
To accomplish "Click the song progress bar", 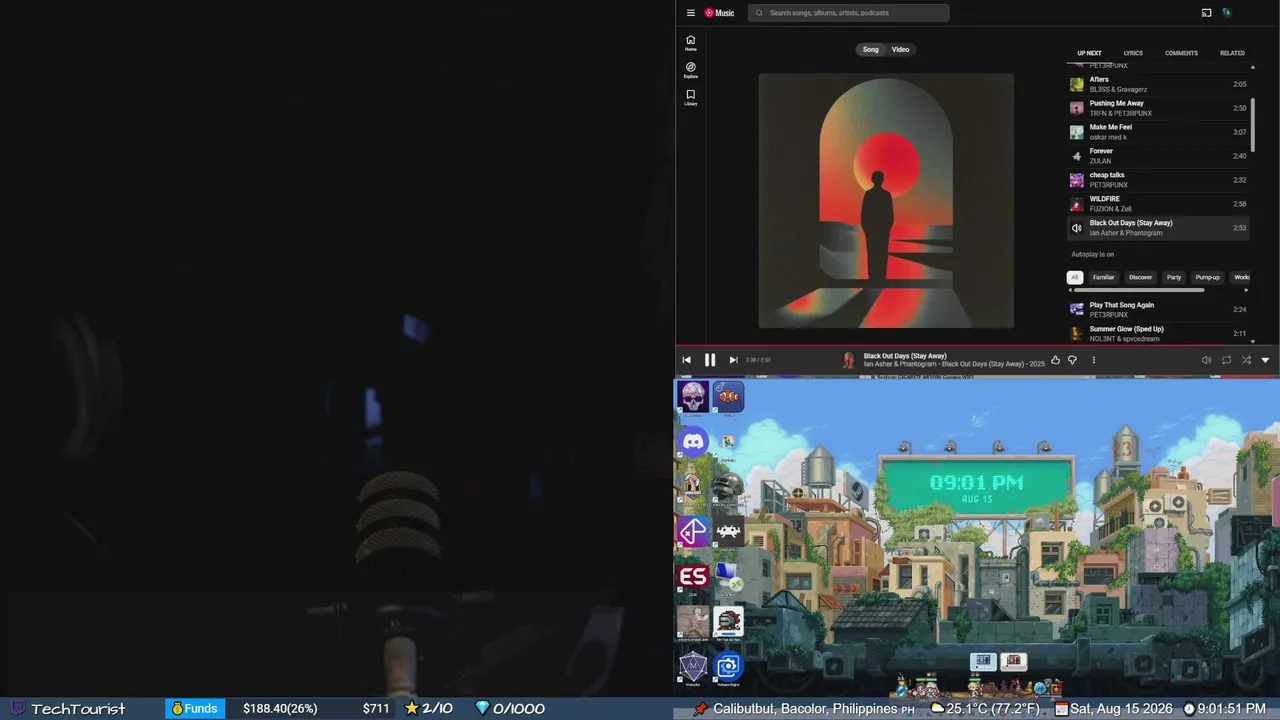I will 977,346.
